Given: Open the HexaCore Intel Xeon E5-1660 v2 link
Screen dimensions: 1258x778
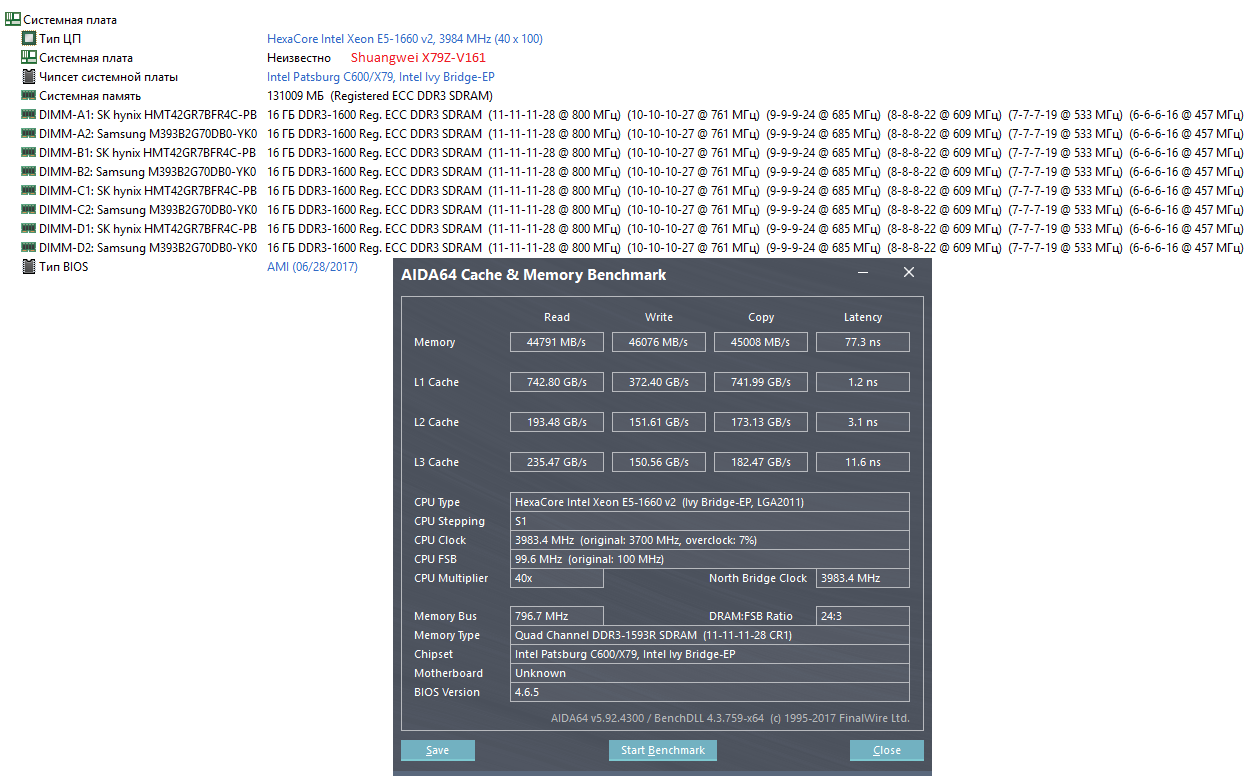Looking at the screenshot, I should (x=405, y=39).
